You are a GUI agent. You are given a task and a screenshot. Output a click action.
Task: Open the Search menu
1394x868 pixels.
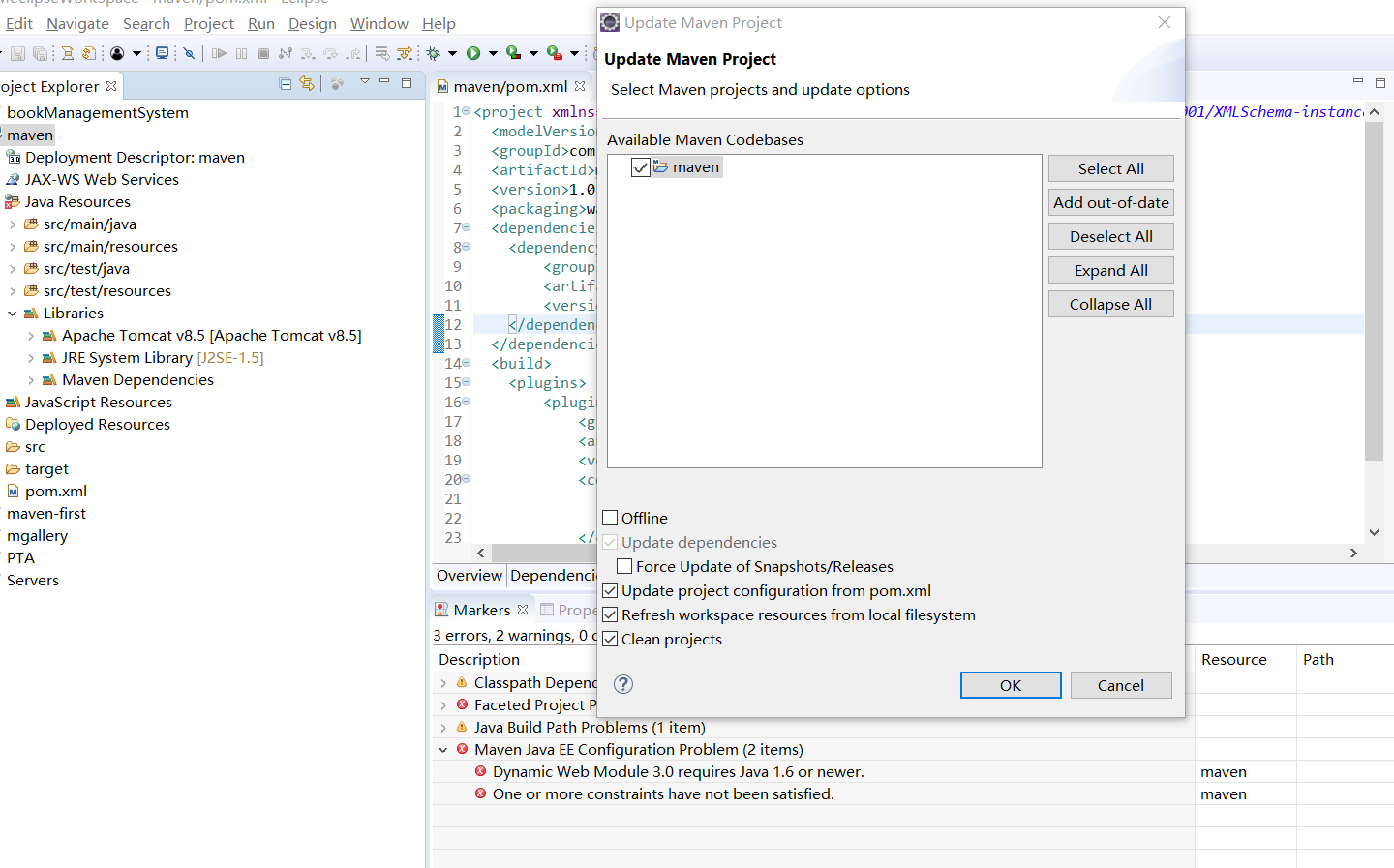(146, 23)
